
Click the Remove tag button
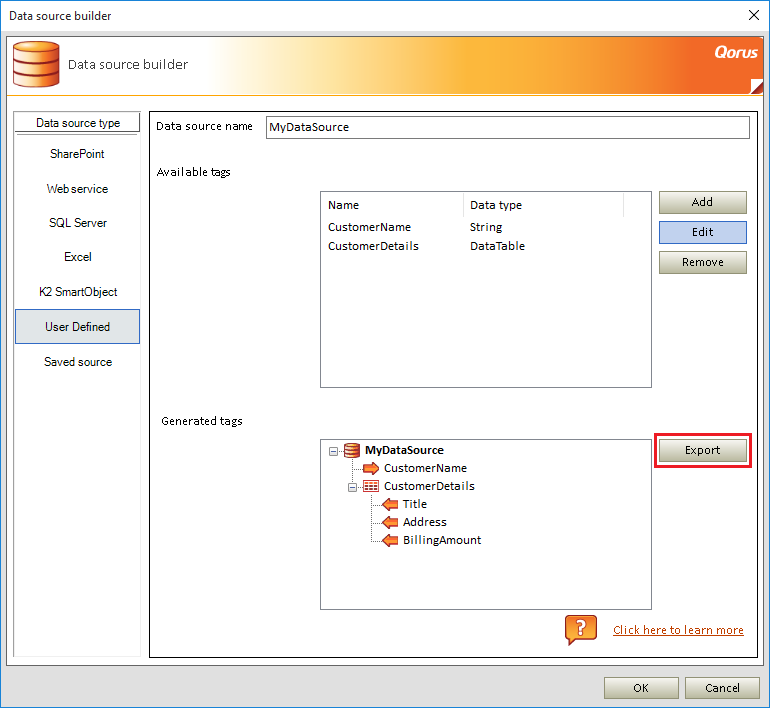coord(703,262)
